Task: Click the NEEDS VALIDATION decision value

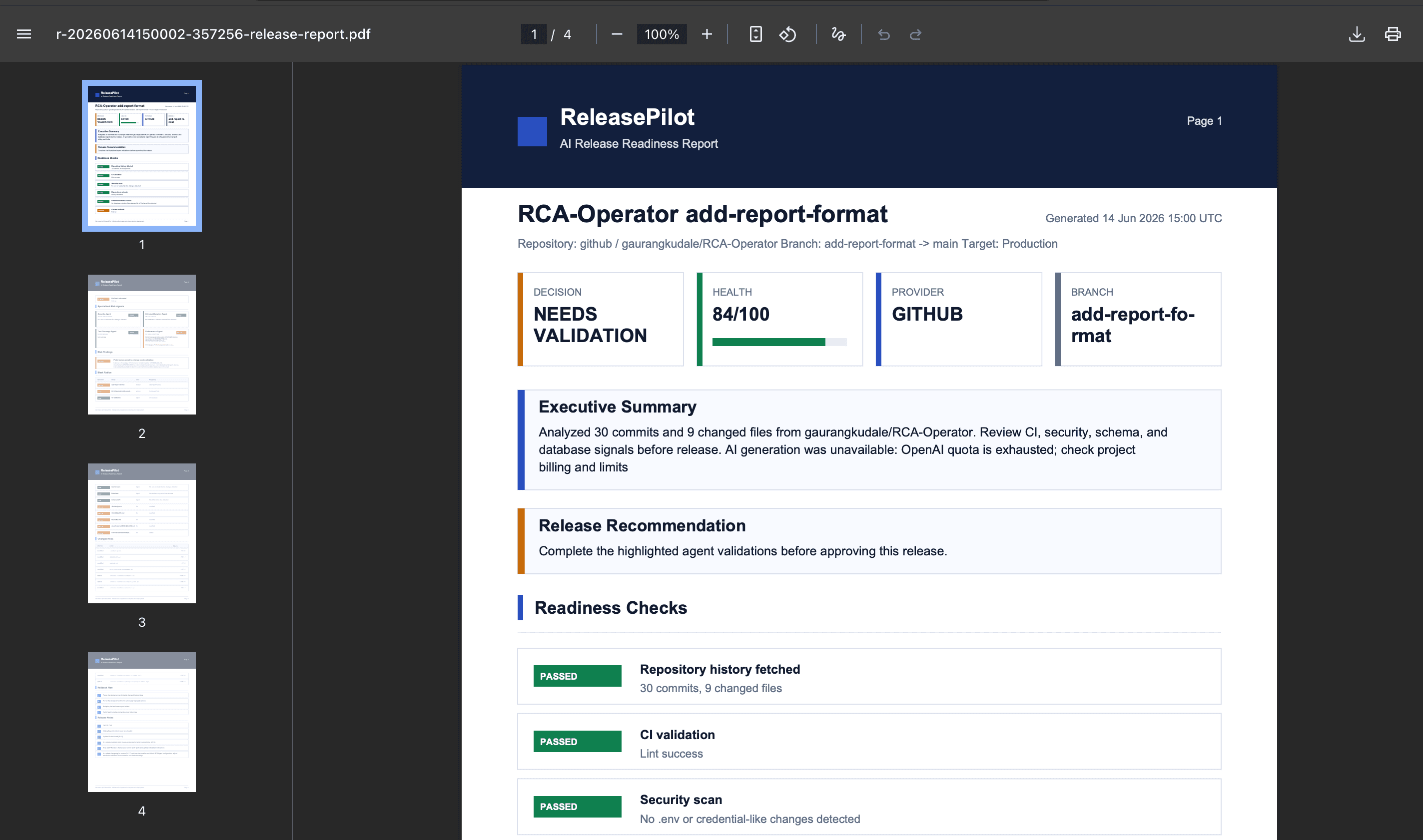Action: [x=590, y=325]
